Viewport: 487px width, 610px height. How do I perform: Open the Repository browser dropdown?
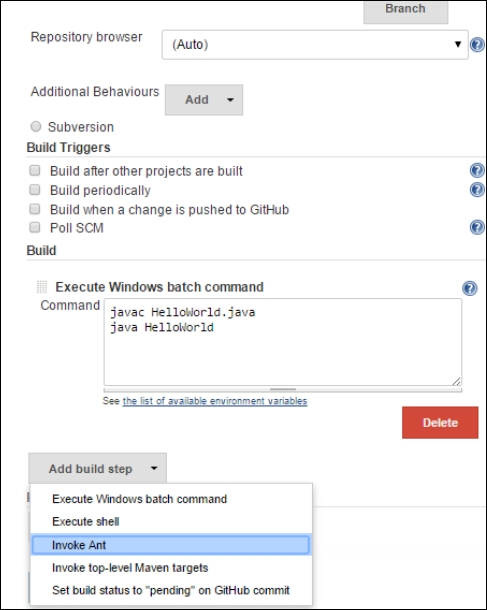315,45
